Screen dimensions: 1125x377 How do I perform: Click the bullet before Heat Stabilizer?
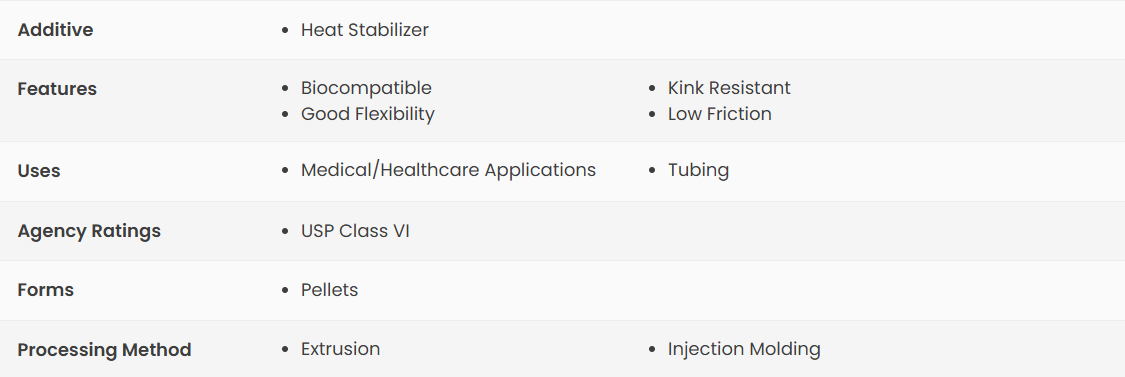tap(286, 31)
